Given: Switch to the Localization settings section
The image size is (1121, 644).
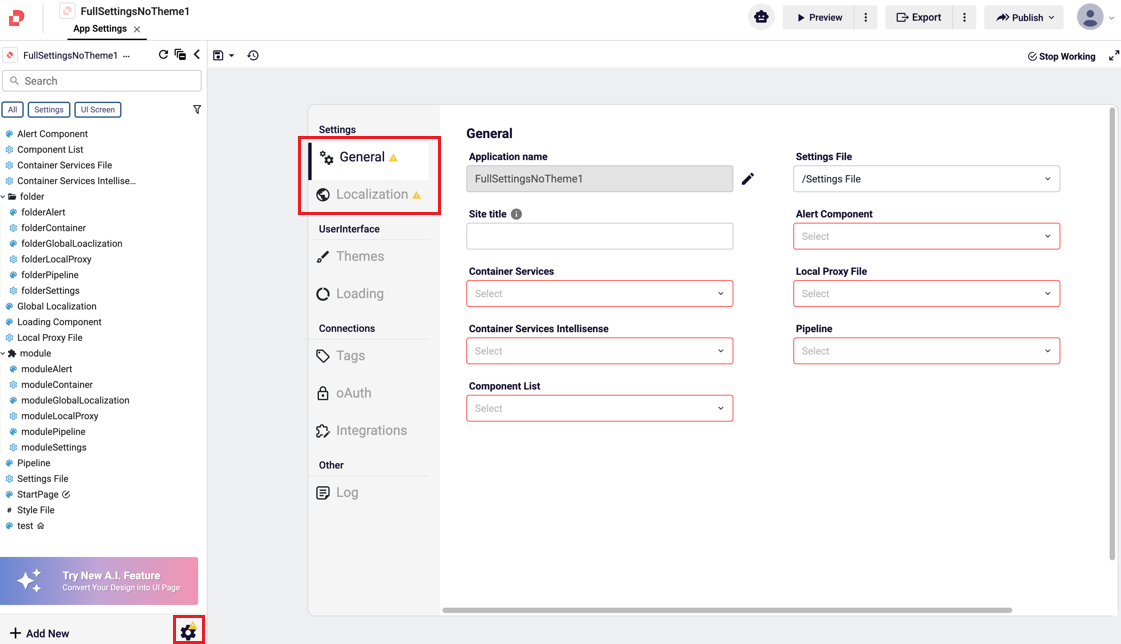Looking at the screenshot, I should tap(371, 195).
